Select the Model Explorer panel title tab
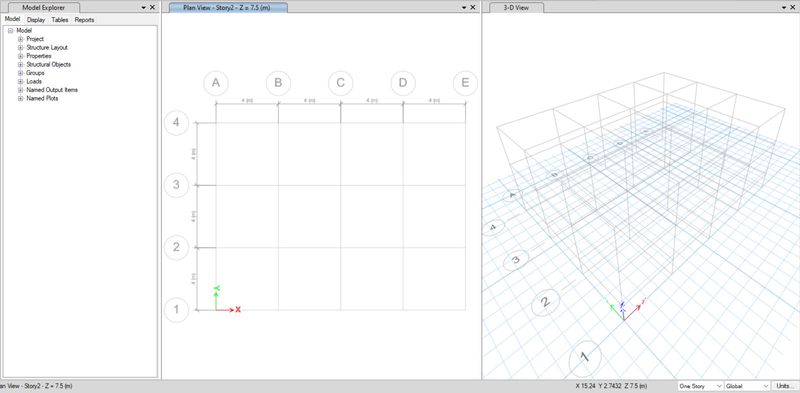Viewport: 800px width, 393px height. [43, 8]
